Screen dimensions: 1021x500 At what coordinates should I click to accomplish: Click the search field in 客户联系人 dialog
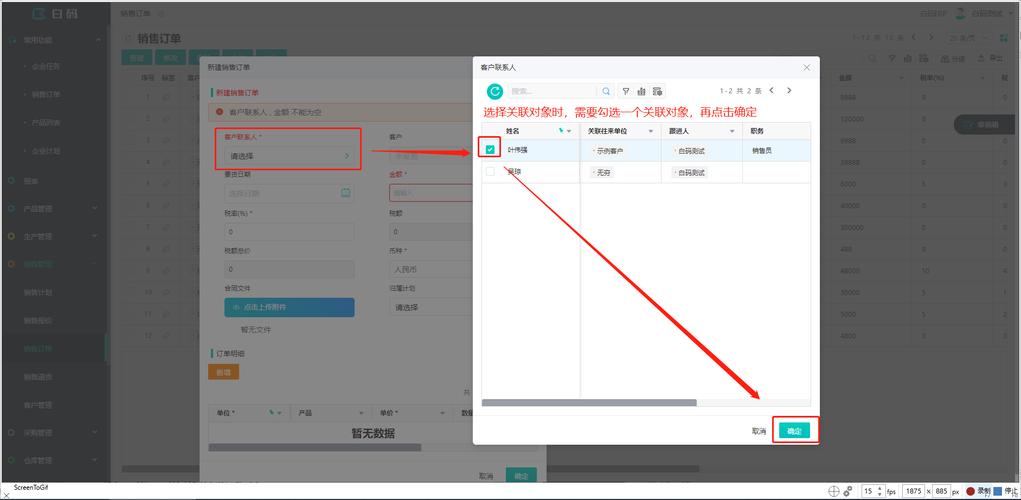pos(551,91)
